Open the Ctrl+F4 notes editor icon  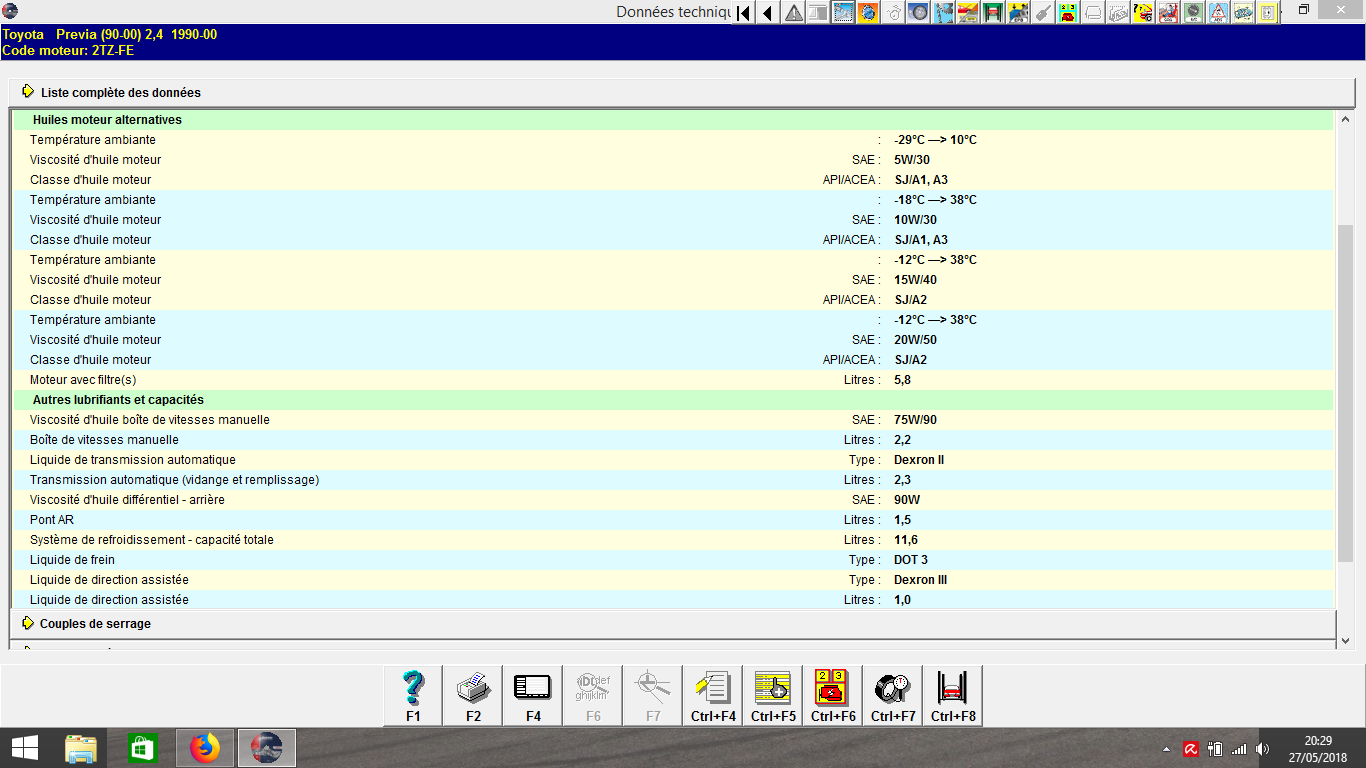[713, 695]
